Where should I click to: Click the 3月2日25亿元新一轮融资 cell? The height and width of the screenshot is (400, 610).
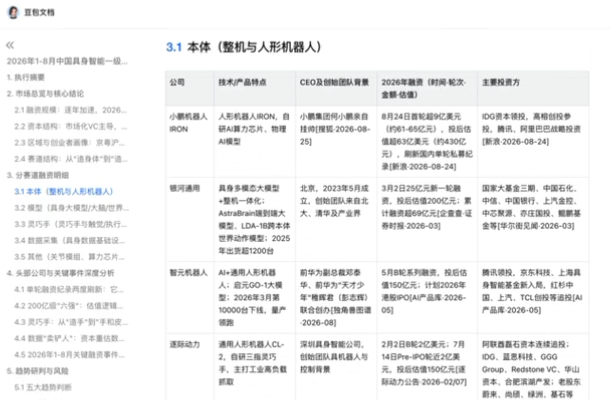pos(427,220)
